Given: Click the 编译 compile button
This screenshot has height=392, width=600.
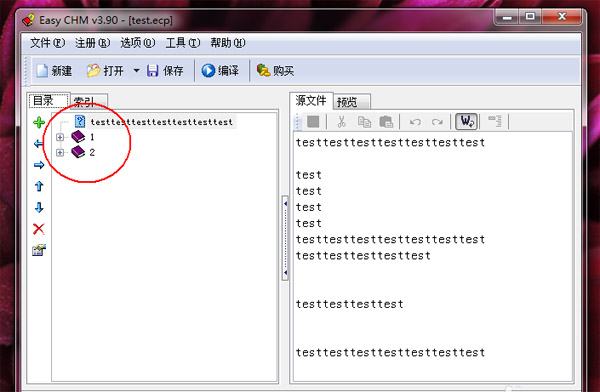Looking at the screenshot, I should pos(220,70).
